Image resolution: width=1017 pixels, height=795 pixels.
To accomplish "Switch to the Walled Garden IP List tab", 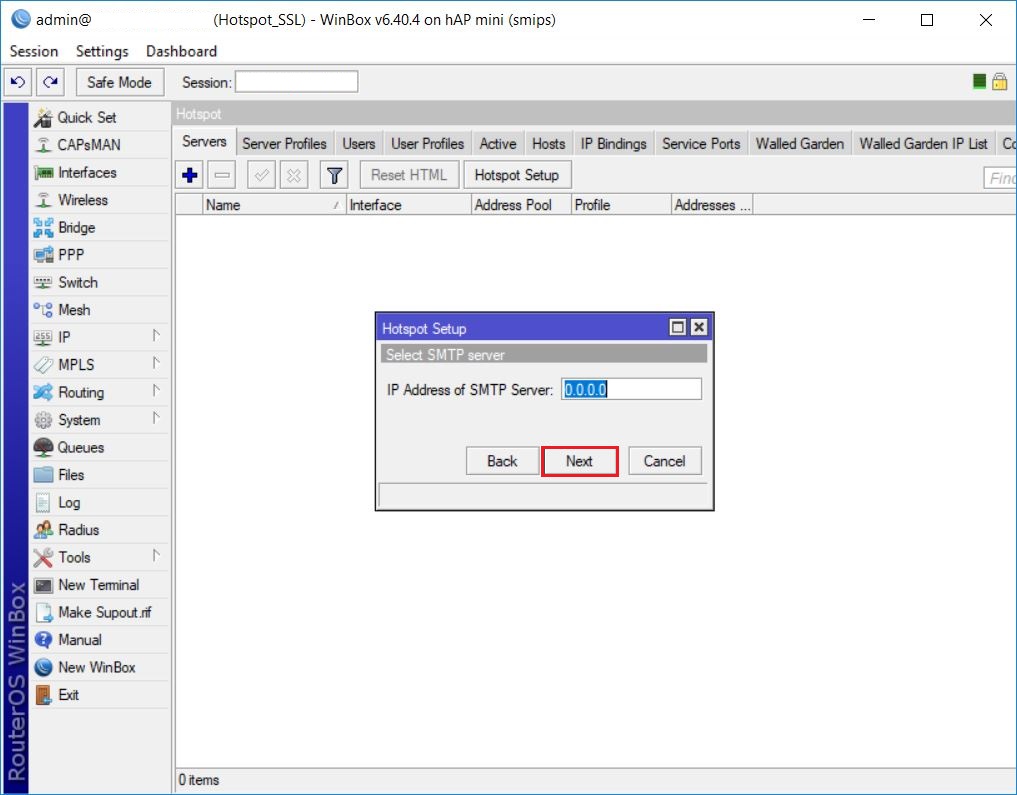I will pos(924,144).
